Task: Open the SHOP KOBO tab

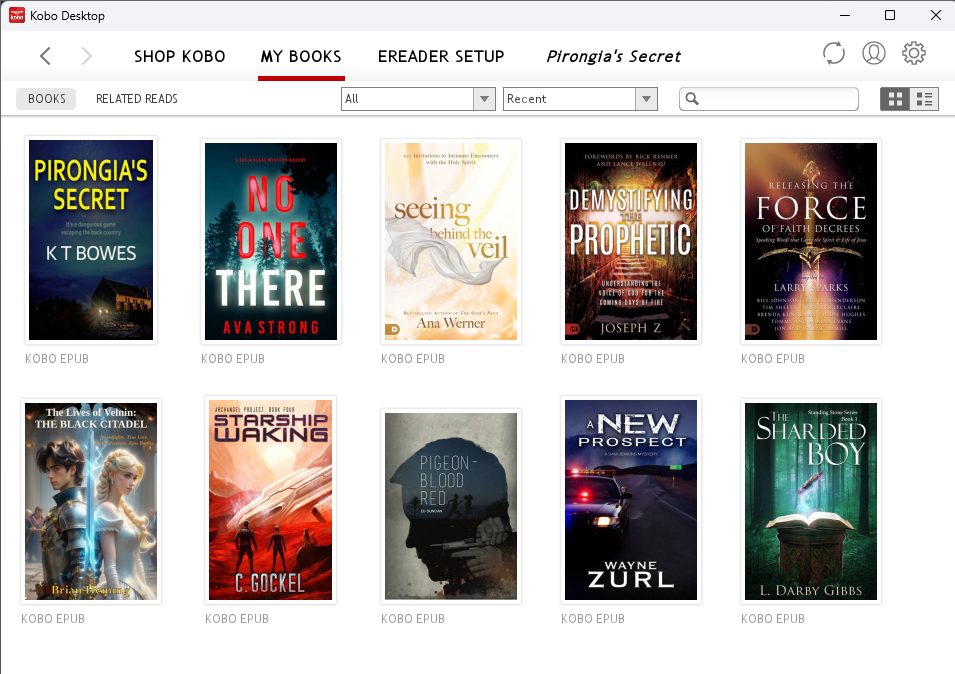Action: pos(179,57)
